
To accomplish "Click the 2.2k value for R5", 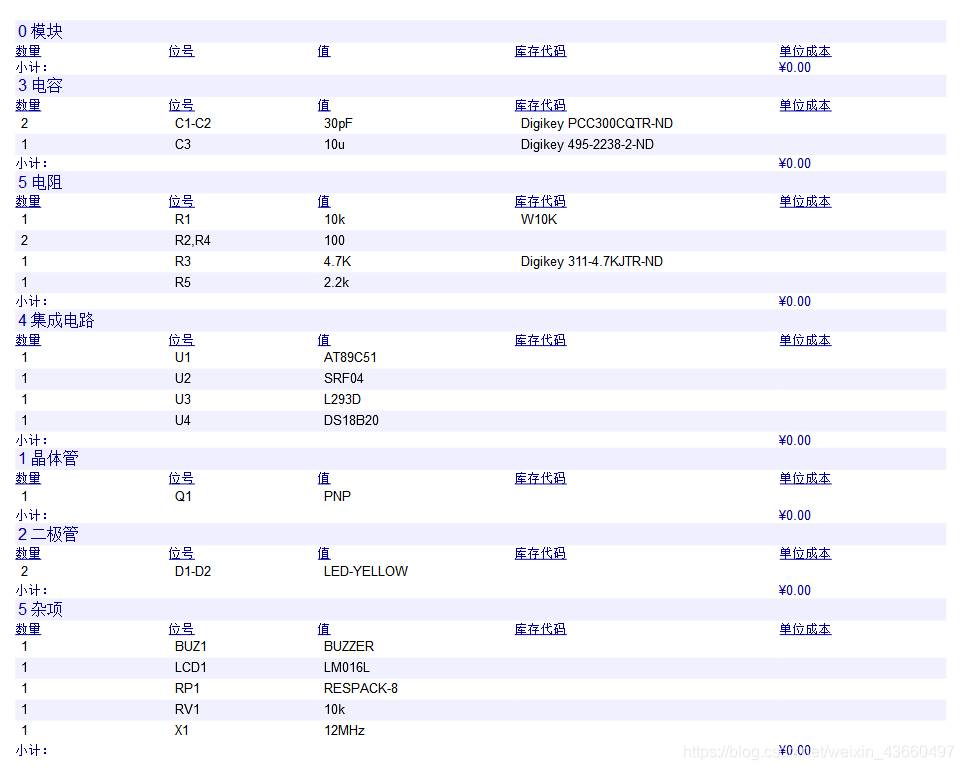I will 336,282.
